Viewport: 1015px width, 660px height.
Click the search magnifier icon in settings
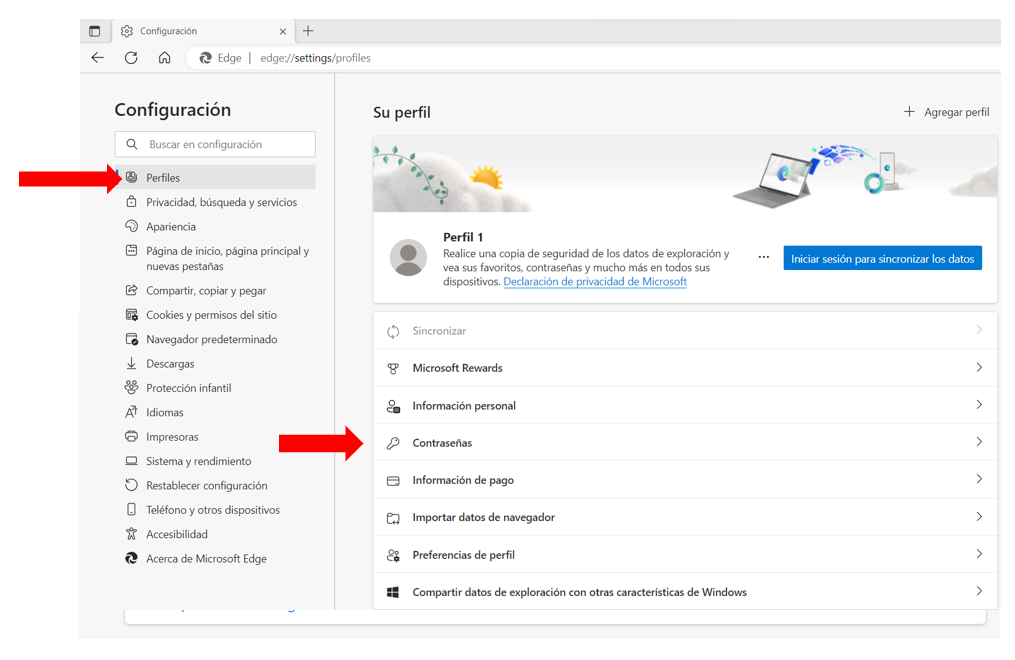click(x=132, y=144)
